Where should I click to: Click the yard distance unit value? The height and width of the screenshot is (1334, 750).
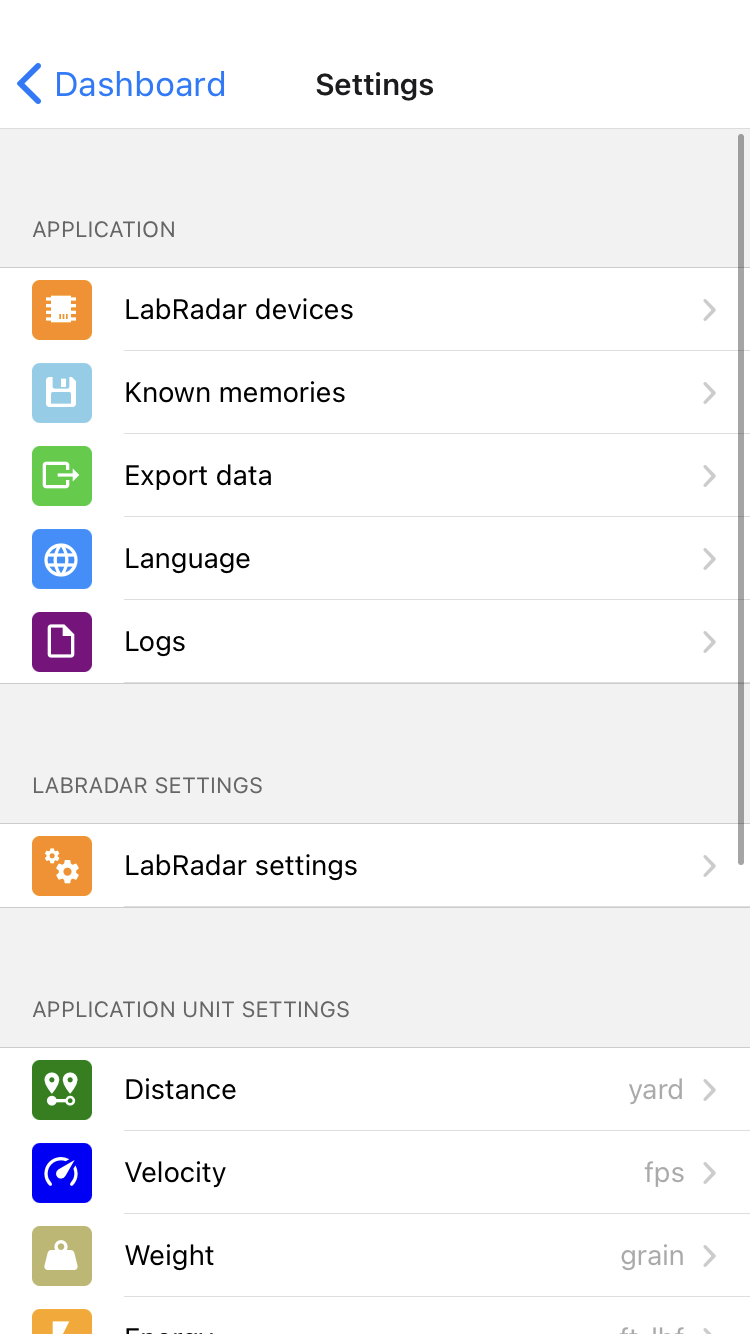[656, 1090]
